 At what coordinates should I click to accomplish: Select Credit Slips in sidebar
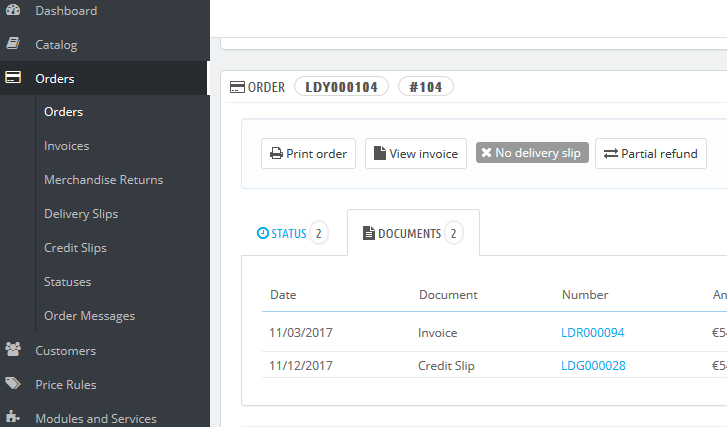[x=75, y=248]
